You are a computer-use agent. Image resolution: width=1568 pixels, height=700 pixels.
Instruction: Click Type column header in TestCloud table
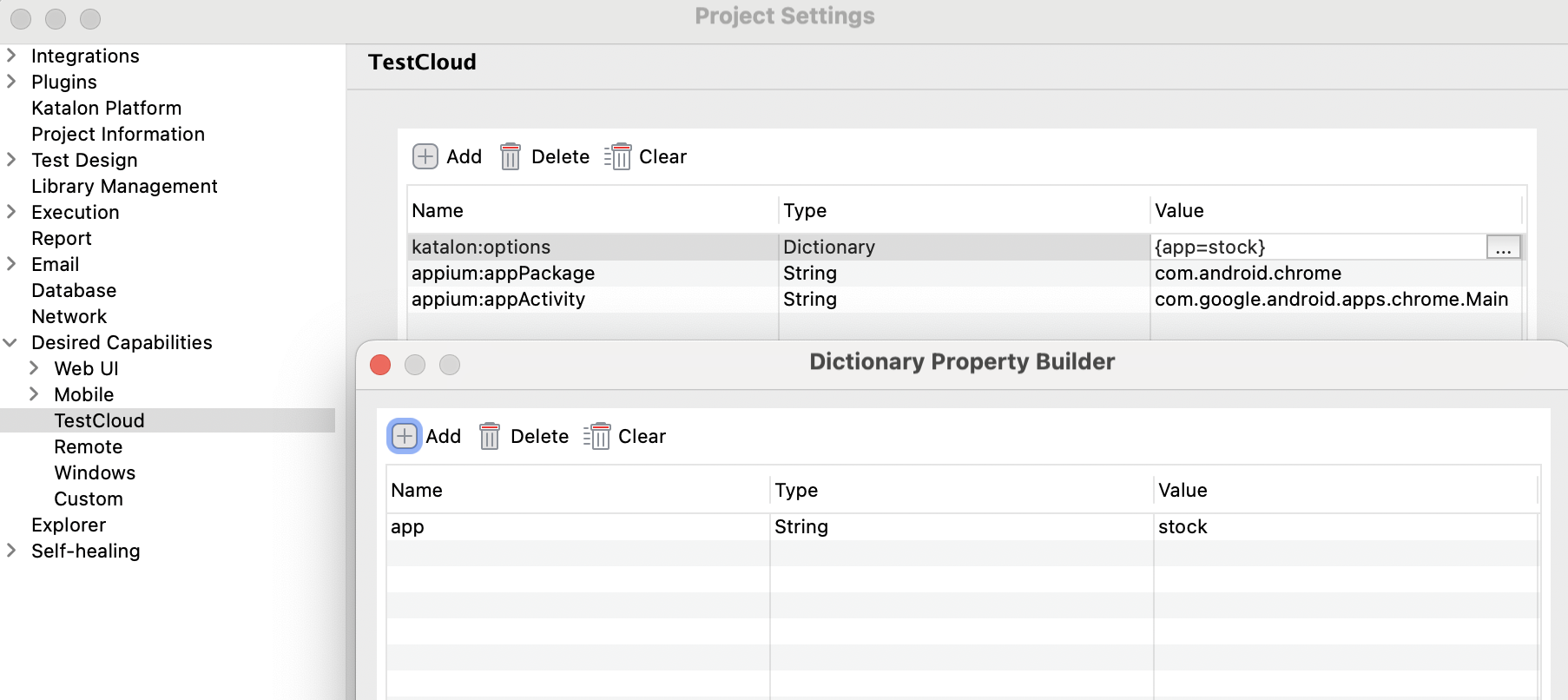[x=965, y=210]
